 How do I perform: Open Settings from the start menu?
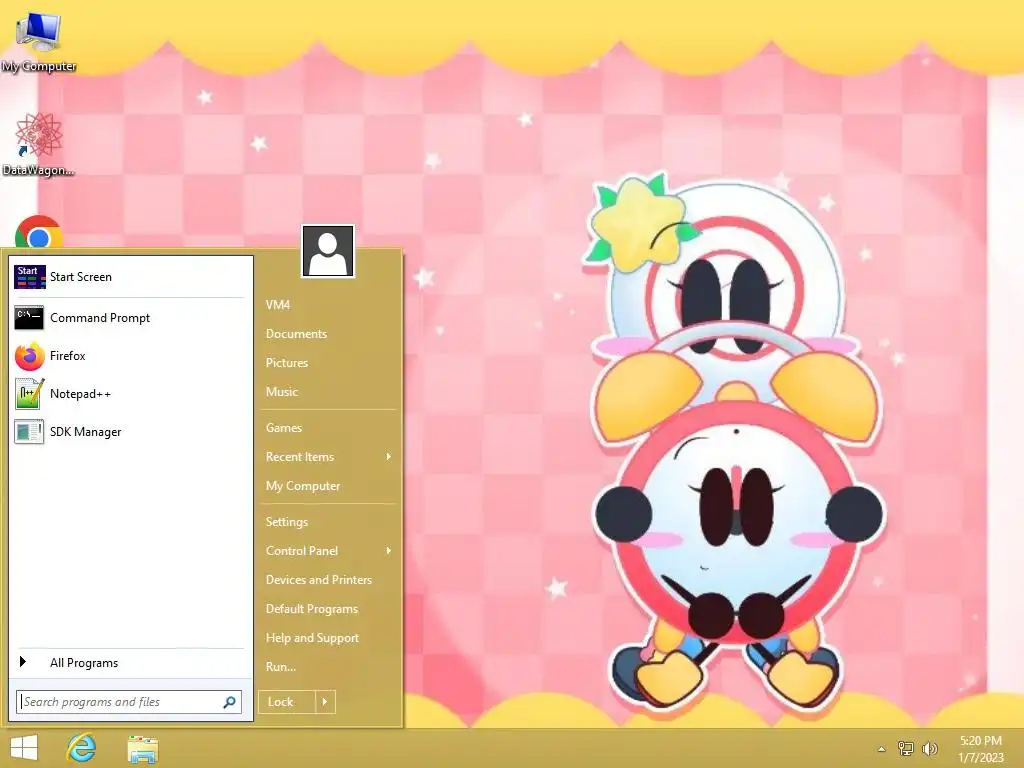287,522
